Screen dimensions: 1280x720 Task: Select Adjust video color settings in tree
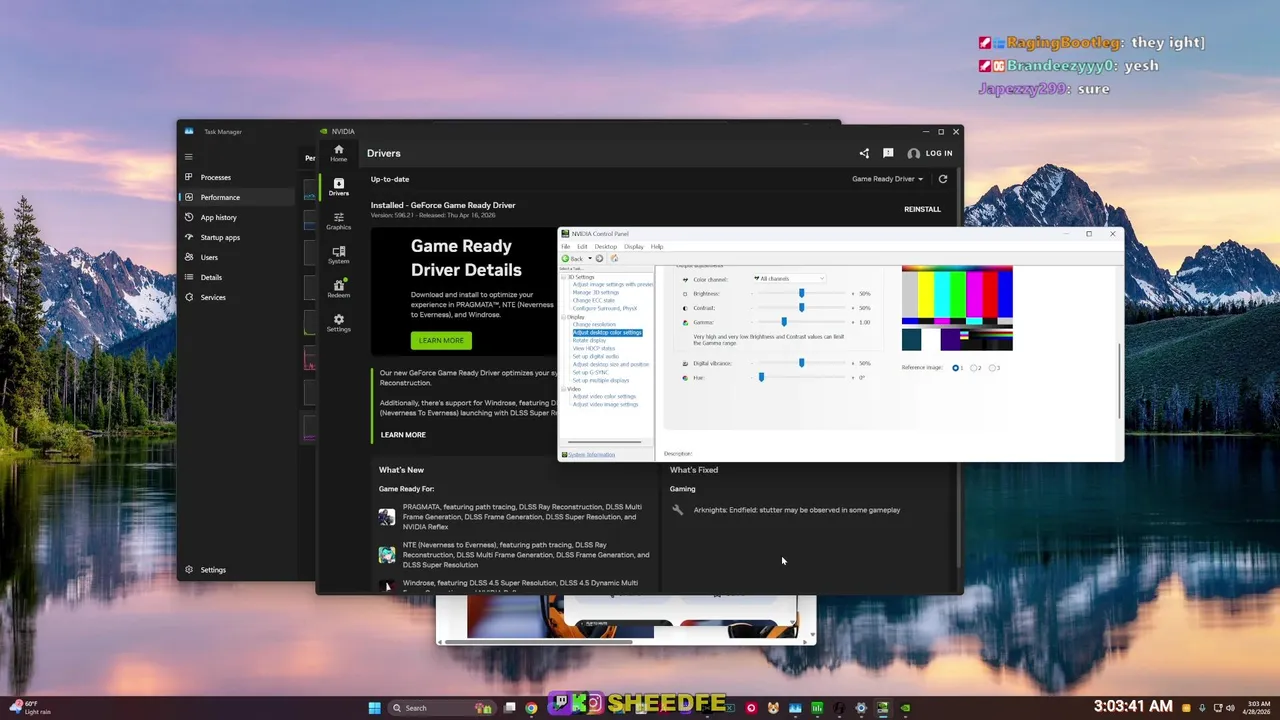pyautogui.click(x=604, y=397)
